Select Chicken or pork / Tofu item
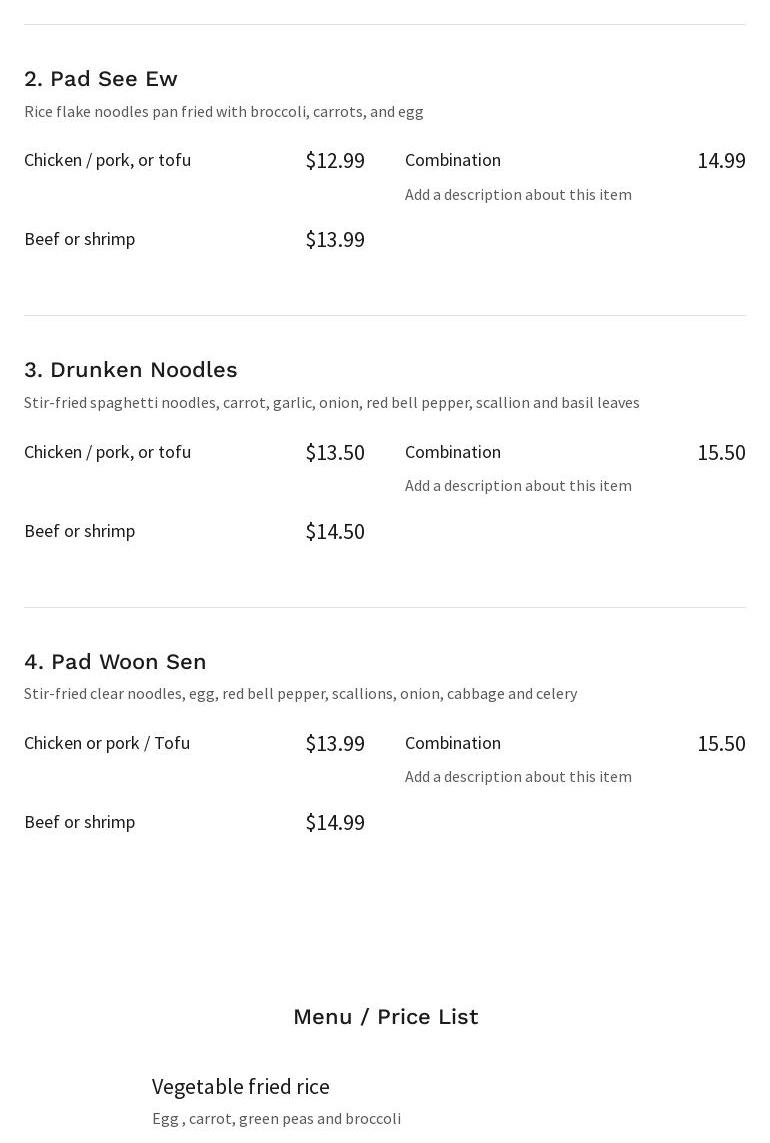 [107, 743]
